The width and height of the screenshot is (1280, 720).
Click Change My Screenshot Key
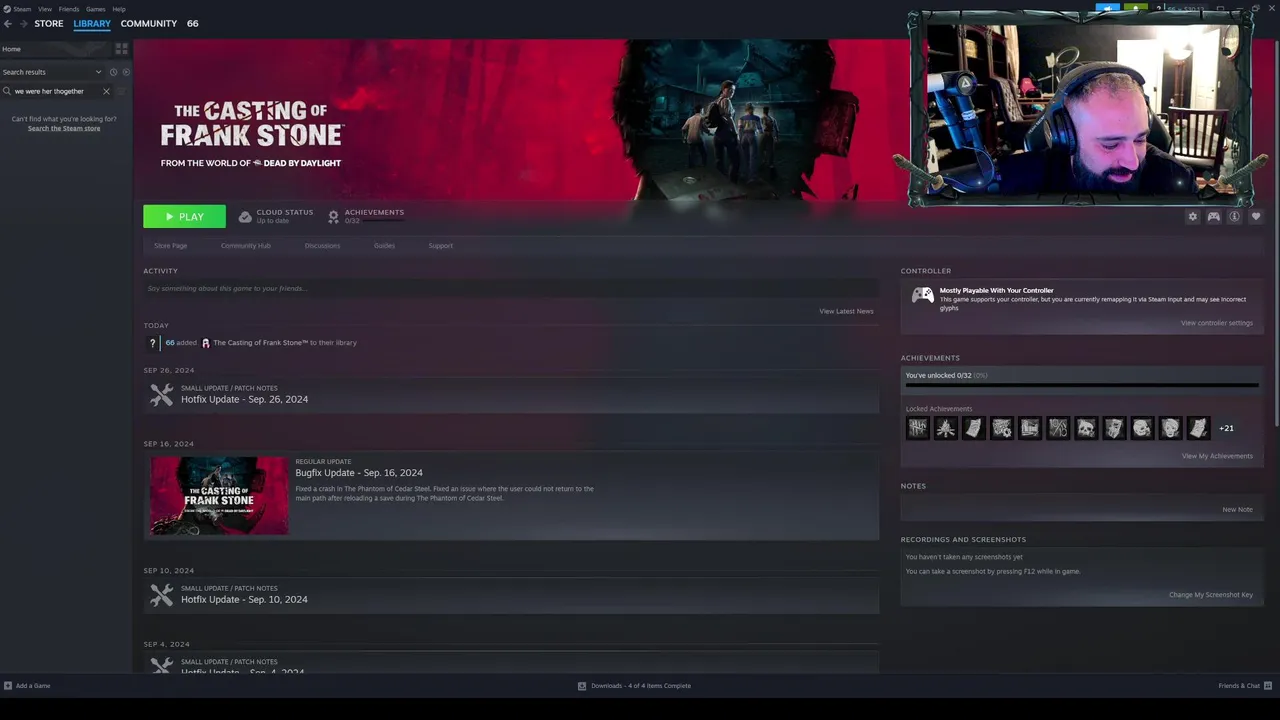(x=1210, y=595)
